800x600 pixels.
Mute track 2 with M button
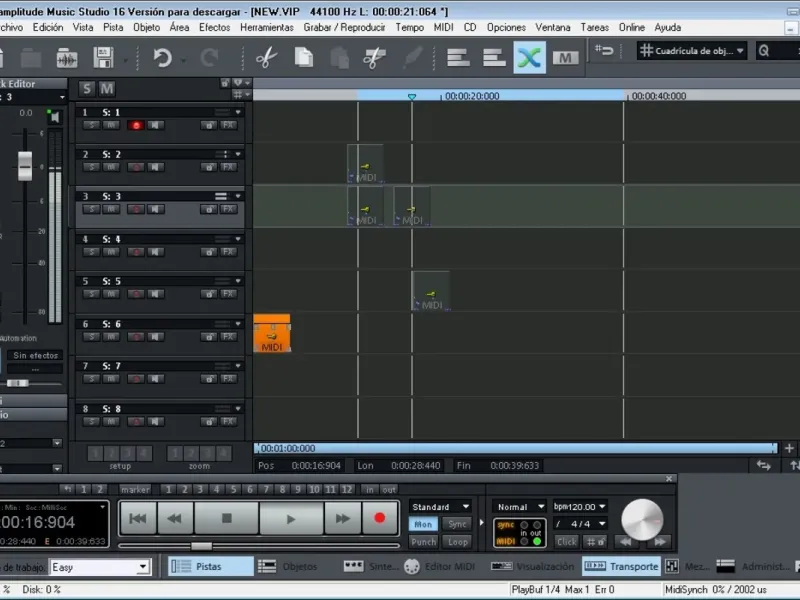click(x=111, y=168)
